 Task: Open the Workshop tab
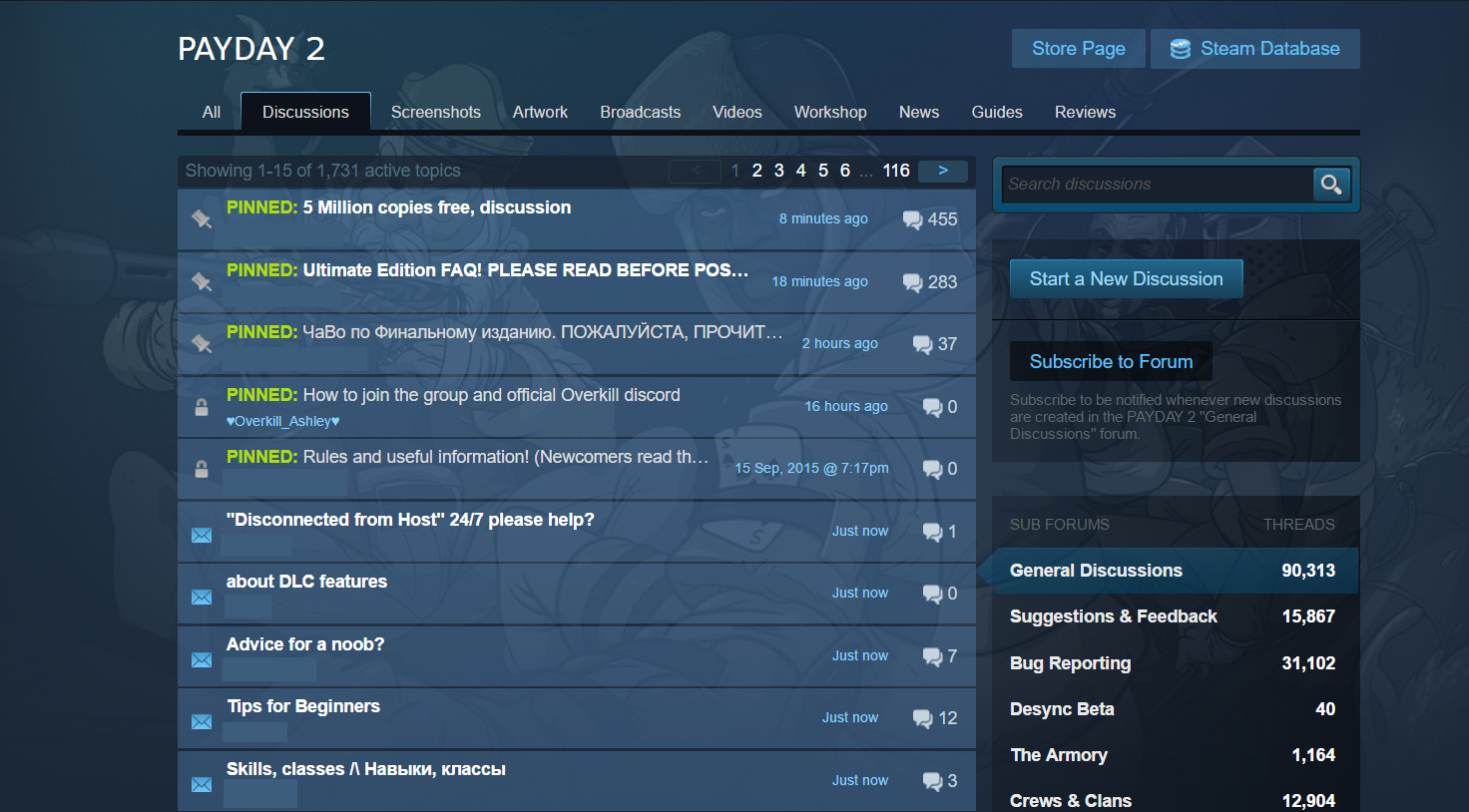pyautogui.click(x=830, y=112)
